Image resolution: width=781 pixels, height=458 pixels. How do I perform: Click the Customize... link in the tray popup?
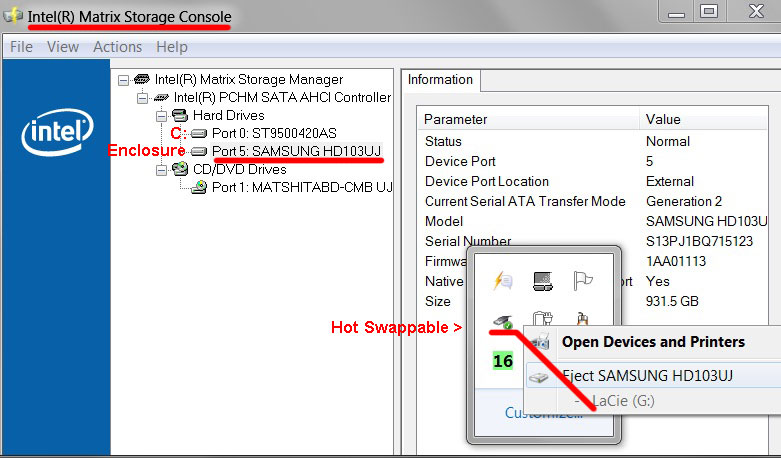click(544, 413)
